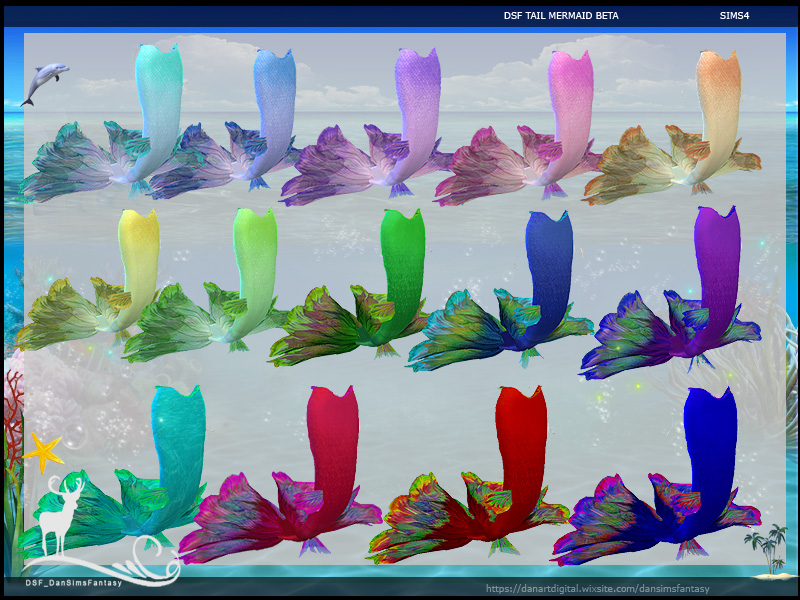
Task: Open the danartdigital.wixsite.com link
Action: pyautogui.click(x=597, y=589)
